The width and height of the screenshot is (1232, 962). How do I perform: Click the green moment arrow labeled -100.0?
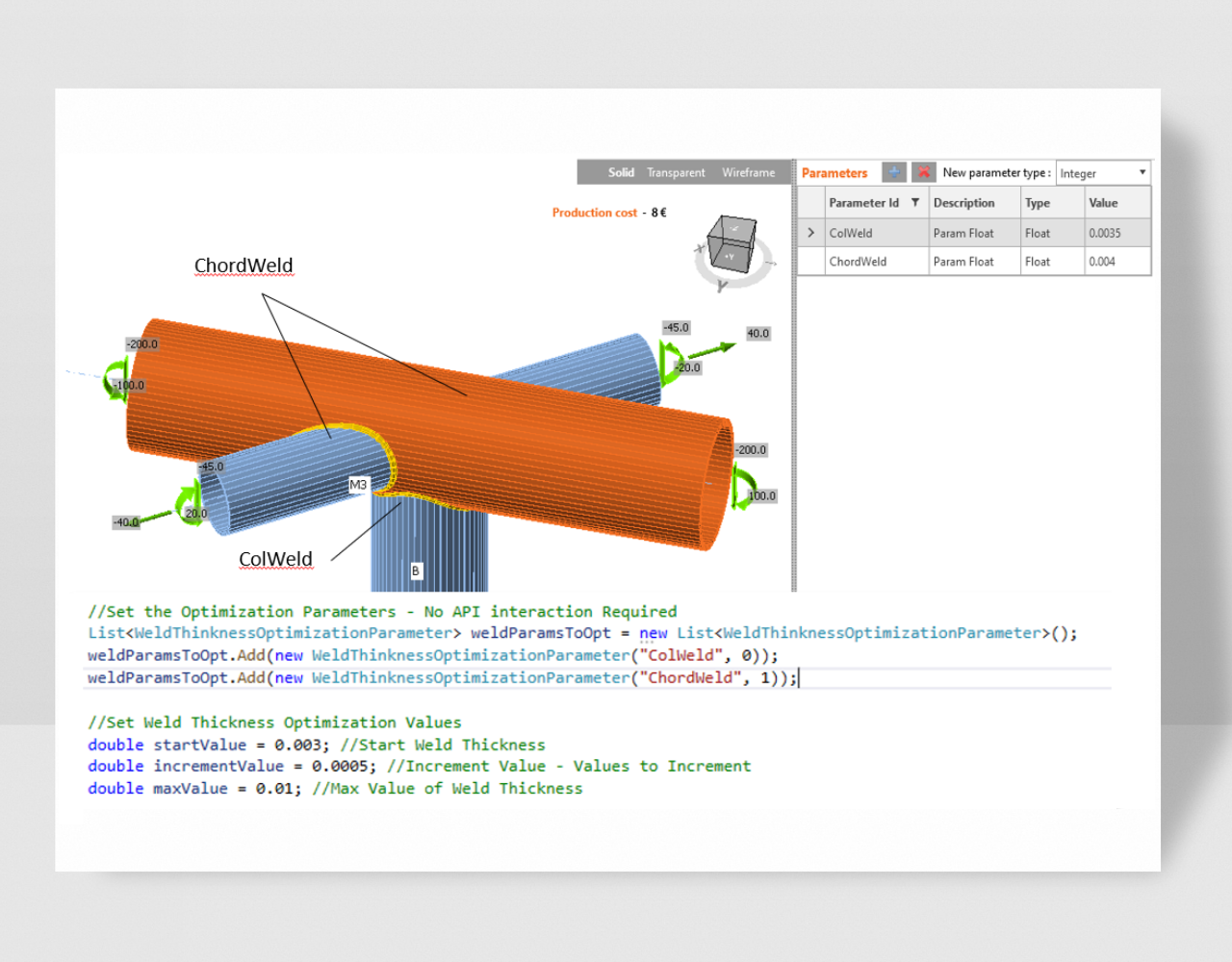(x=115, y=379)
